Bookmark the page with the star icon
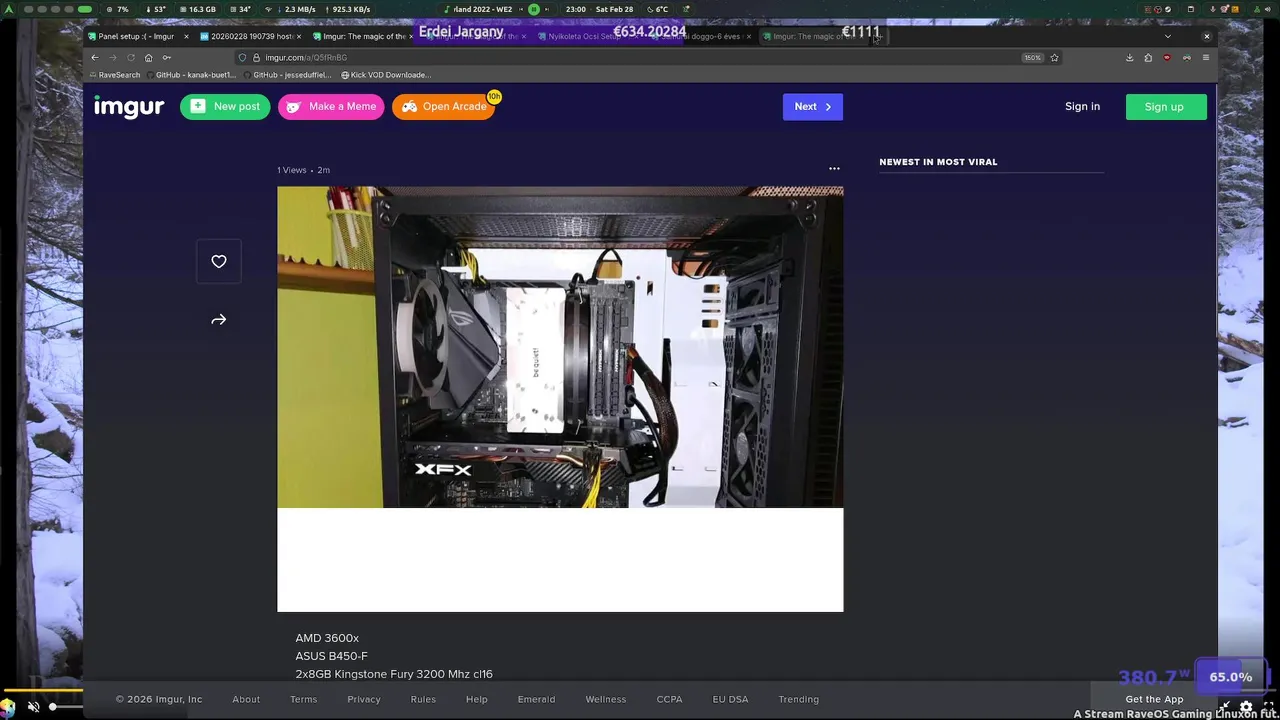This screenshot has height=720, width=1280. tap(1054, 57)
